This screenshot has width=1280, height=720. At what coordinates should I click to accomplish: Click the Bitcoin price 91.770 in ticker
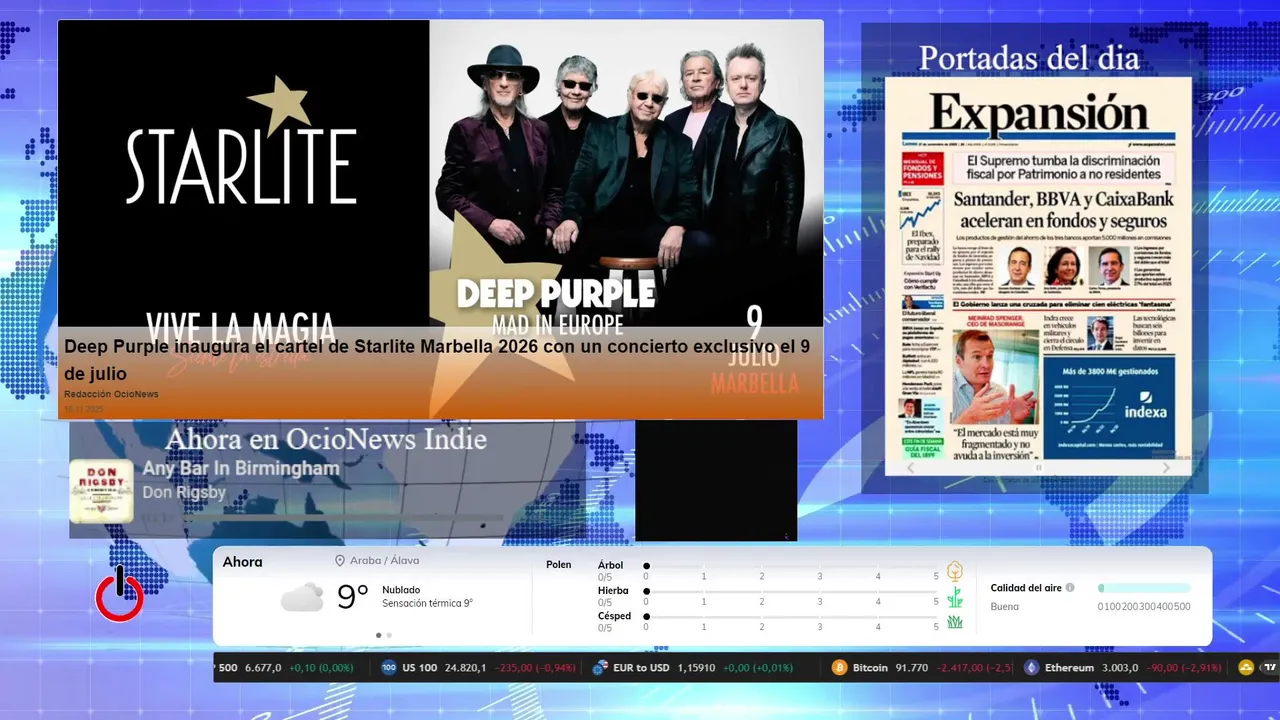click(x=913, y=667)
